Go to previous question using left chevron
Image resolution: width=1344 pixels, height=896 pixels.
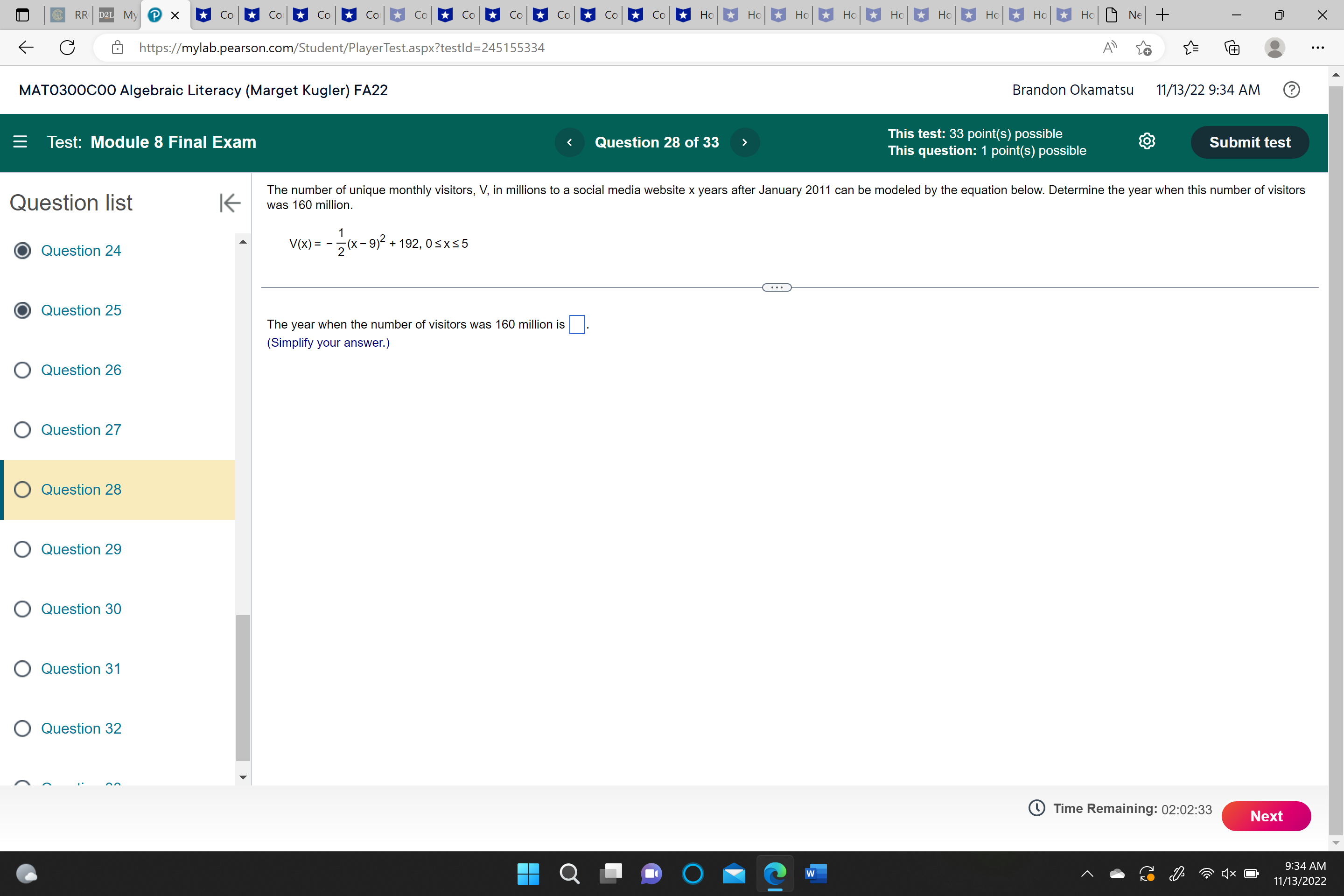pyautogui.click(x=569, y=142)
